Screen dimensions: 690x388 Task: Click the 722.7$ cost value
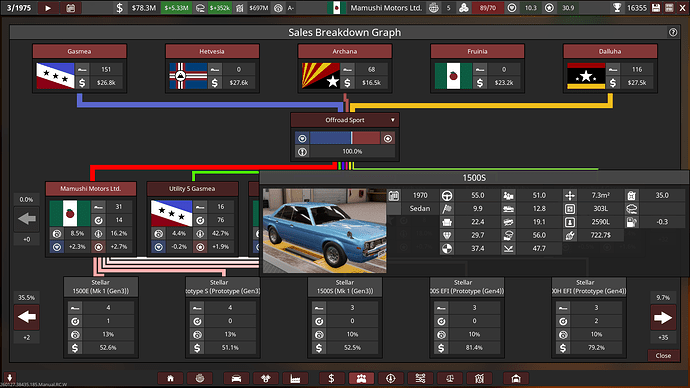[x=601, y=235]
